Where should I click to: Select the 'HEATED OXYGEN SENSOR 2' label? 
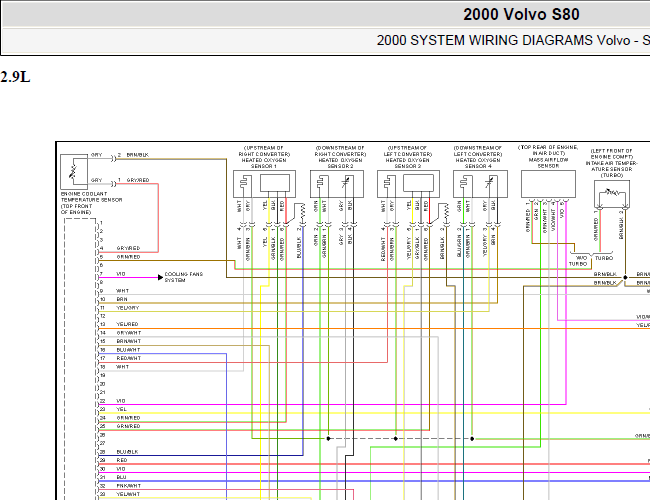pyautogui.click(x=340, y=163)
